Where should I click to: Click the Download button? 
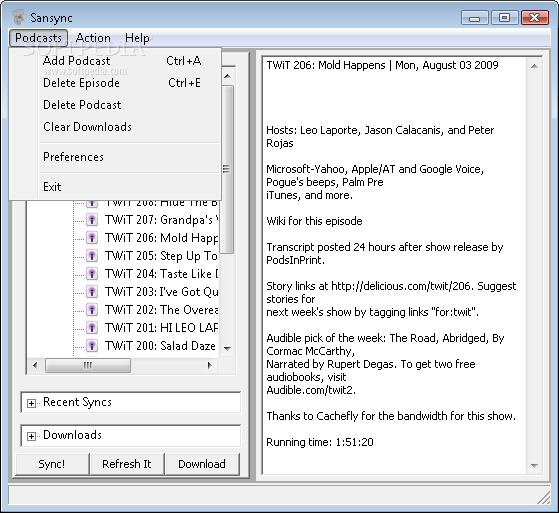point(202,464)
